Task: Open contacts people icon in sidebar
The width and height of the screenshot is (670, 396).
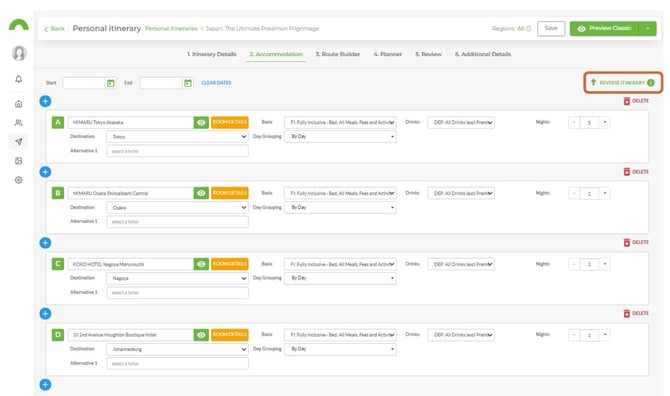Action: tap(18, 123)
